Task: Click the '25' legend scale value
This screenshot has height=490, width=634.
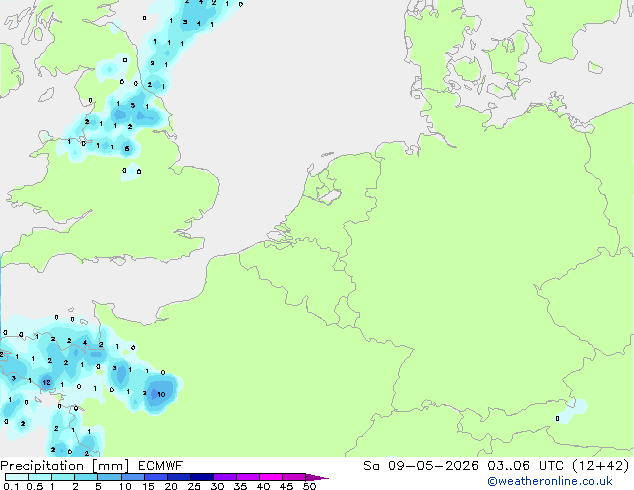Action: point(194,486)
